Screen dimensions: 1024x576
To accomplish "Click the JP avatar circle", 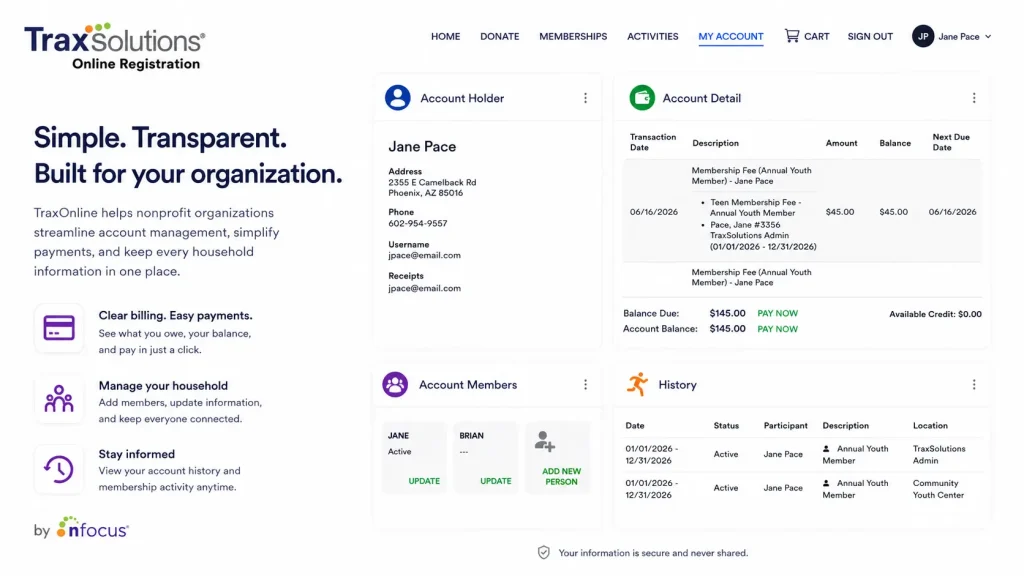I will point(923,37).
